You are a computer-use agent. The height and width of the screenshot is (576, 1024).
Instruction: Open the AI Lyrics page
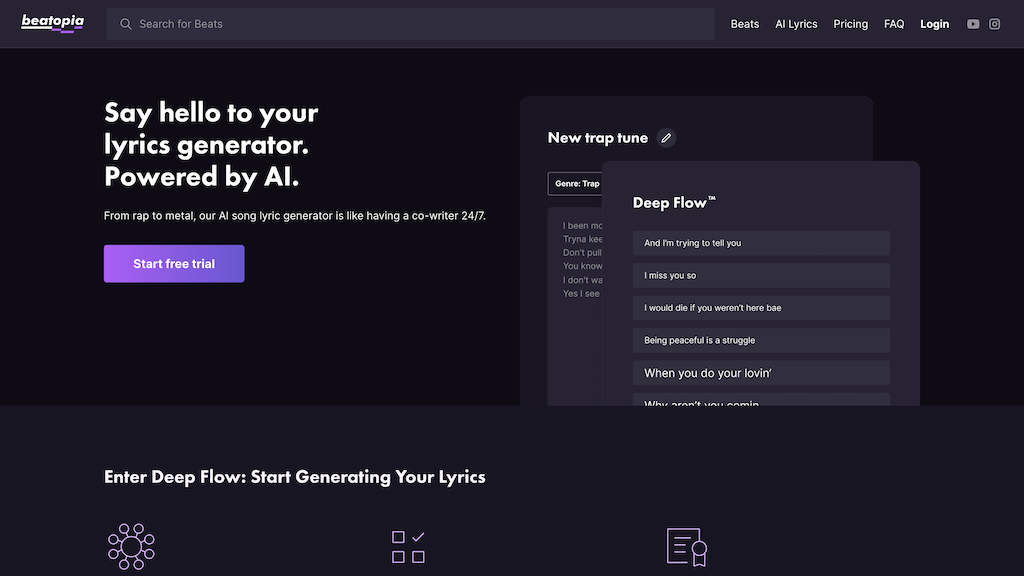(796, 24)
